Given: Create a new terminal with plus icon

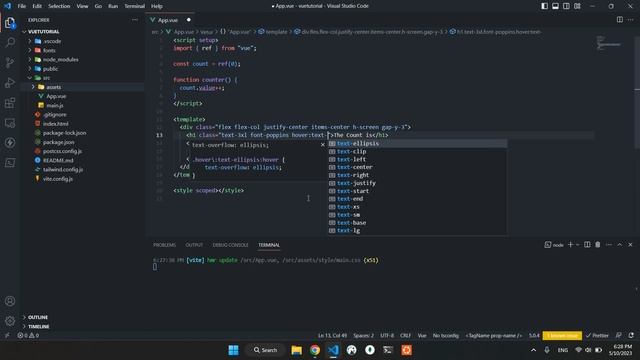Looking at the screenshot, I should click(x=570, y=244).
